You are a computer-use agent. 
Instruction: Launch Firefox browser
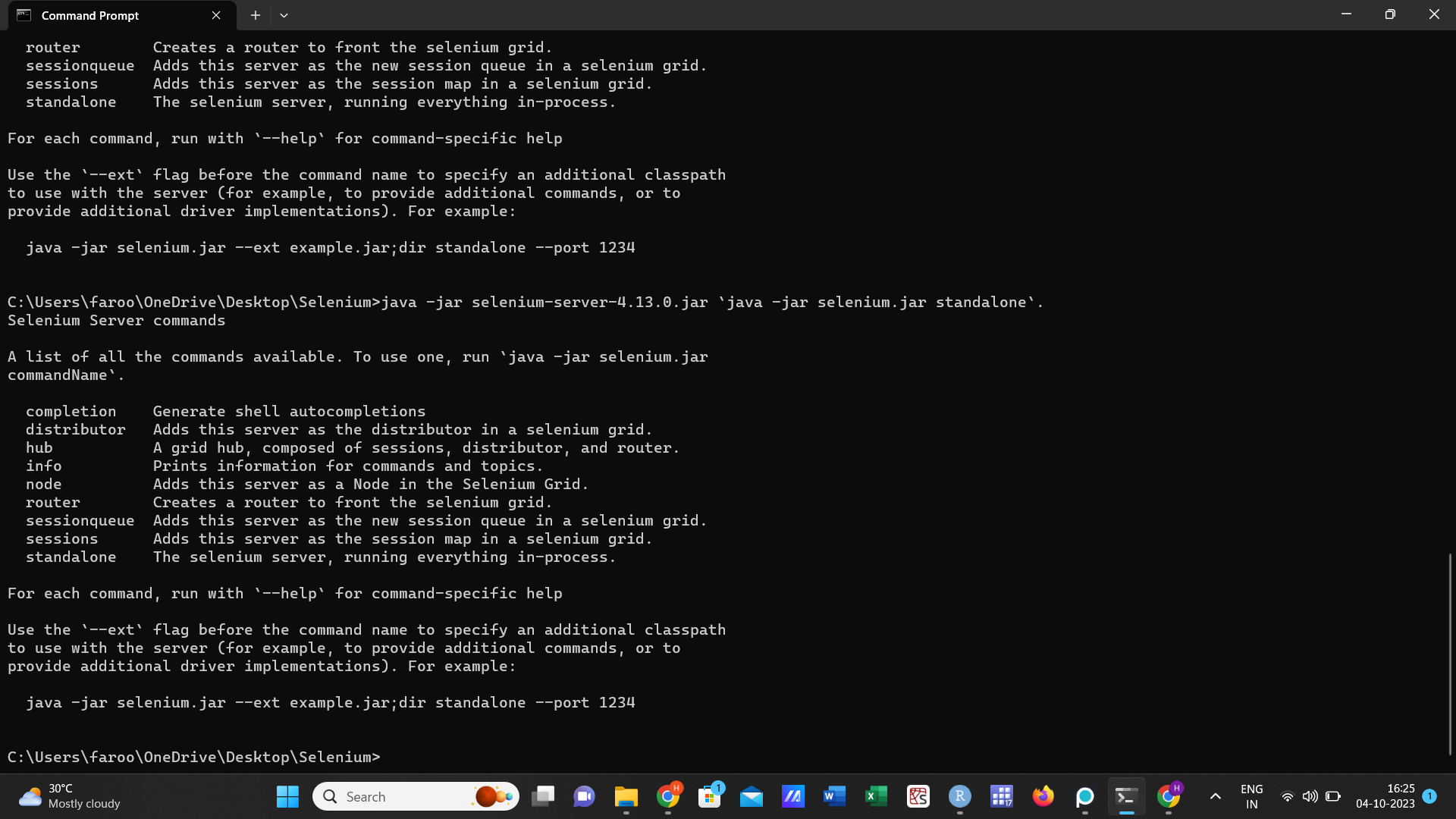point(1043,796)
